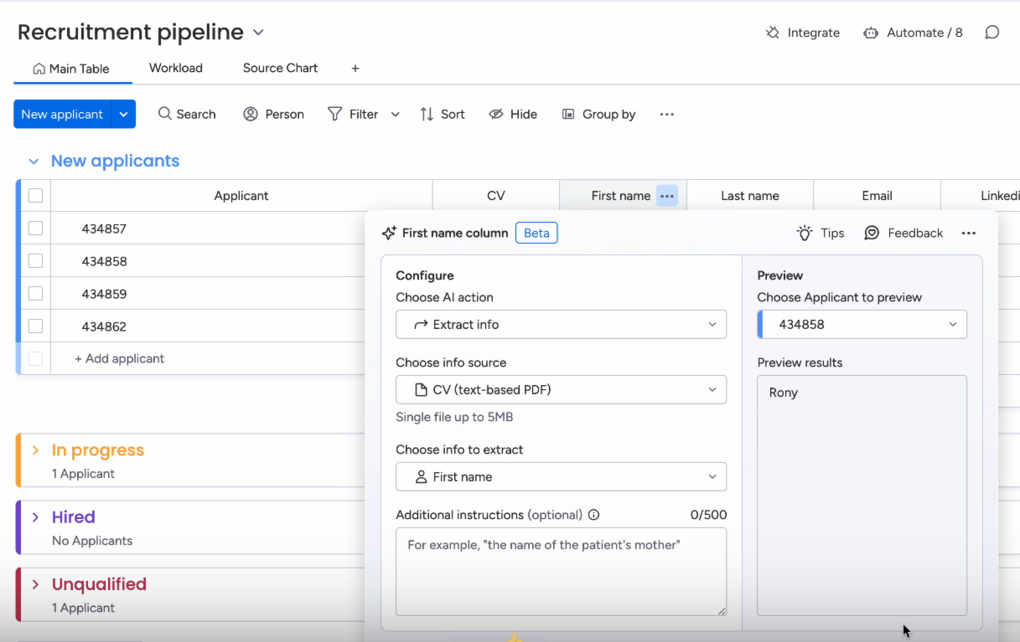Collapse the New applicants group
1020x642 pixels.
click(x=34, y=161)
